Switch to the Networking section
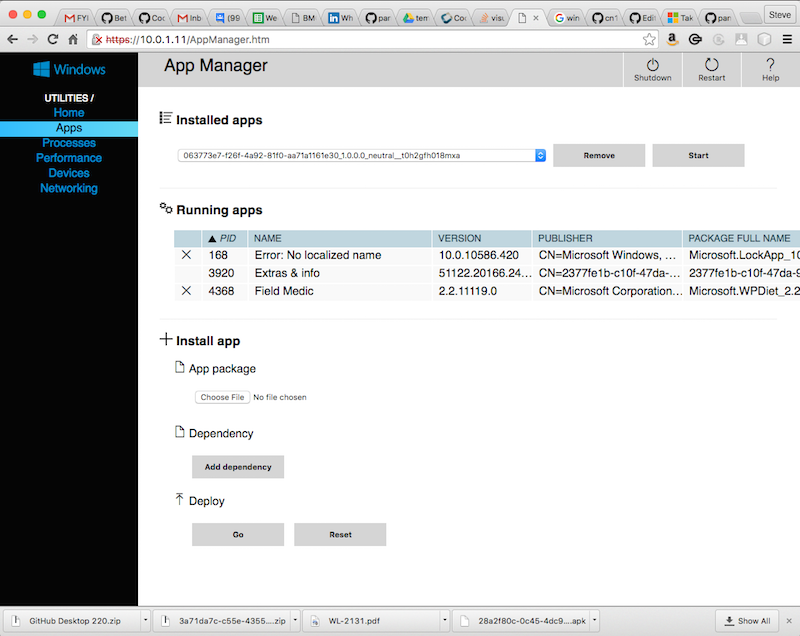 click(68, 188)
